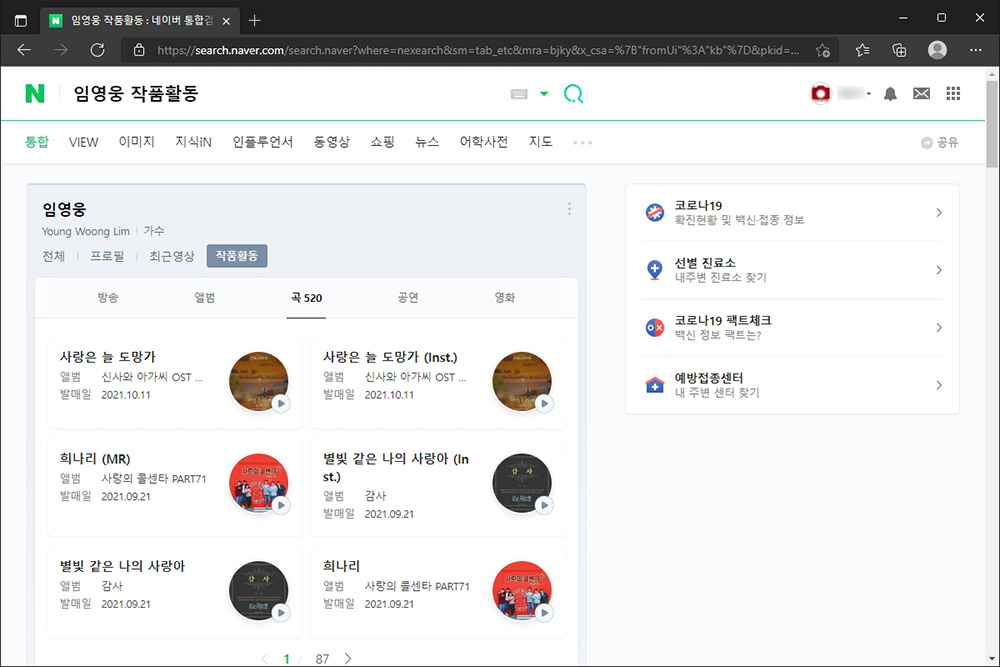Viewport: 1000px width, 667px height.
Task: Close the 임영웅 작품활동 browser tab
Action: (x=226, y=21)
